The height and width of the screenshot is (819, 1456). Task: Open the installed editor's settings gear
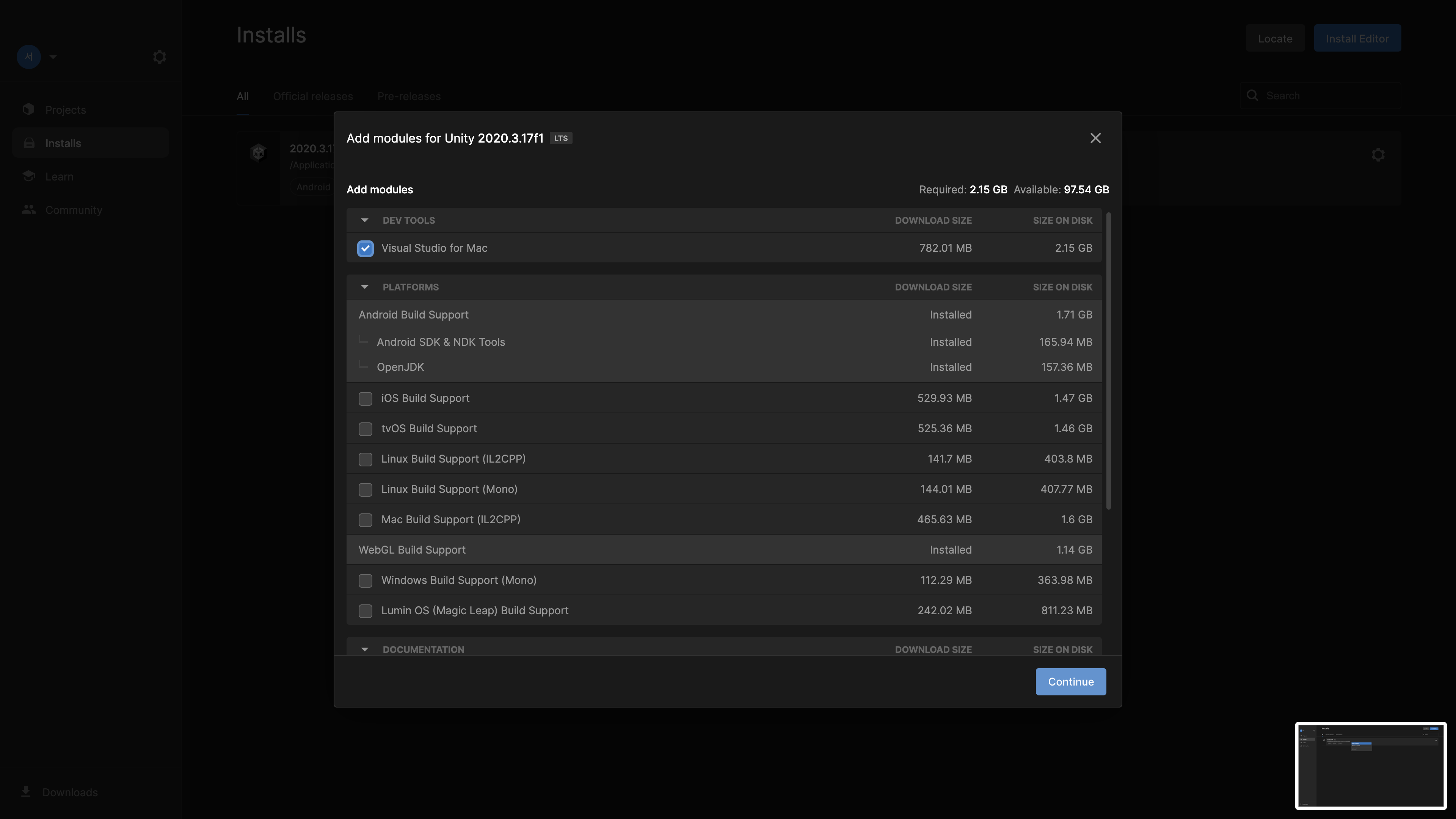tap(1378, 154)
